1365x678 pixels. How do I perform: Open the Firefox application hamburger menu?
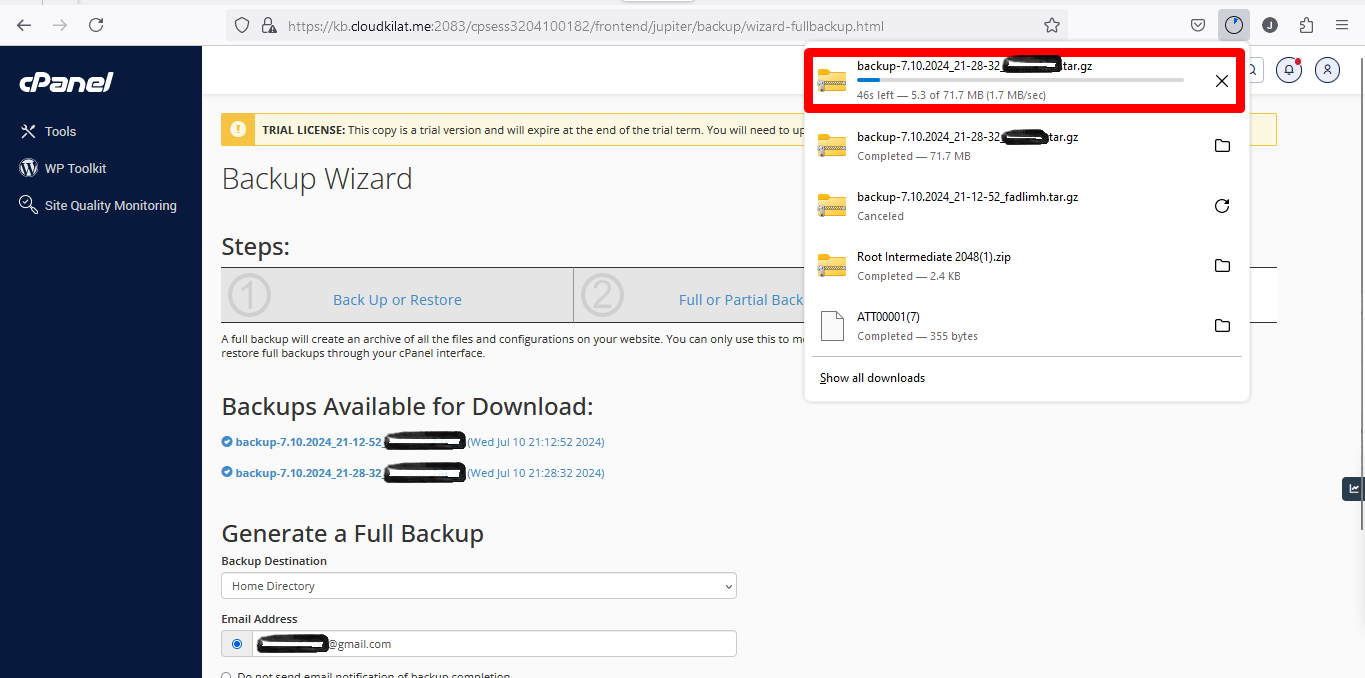click(x=1341, y=25)
